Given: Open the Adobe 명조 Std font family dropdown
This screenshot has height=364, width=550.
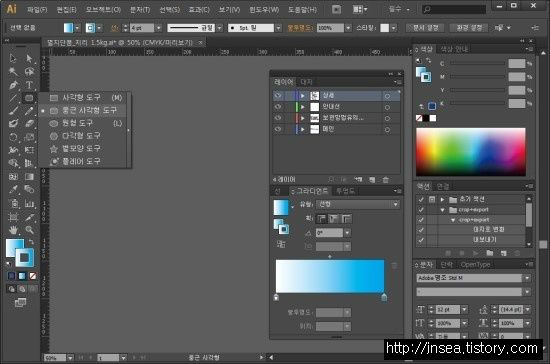Looking at the screenshot, I should click(x=527, y=278).
